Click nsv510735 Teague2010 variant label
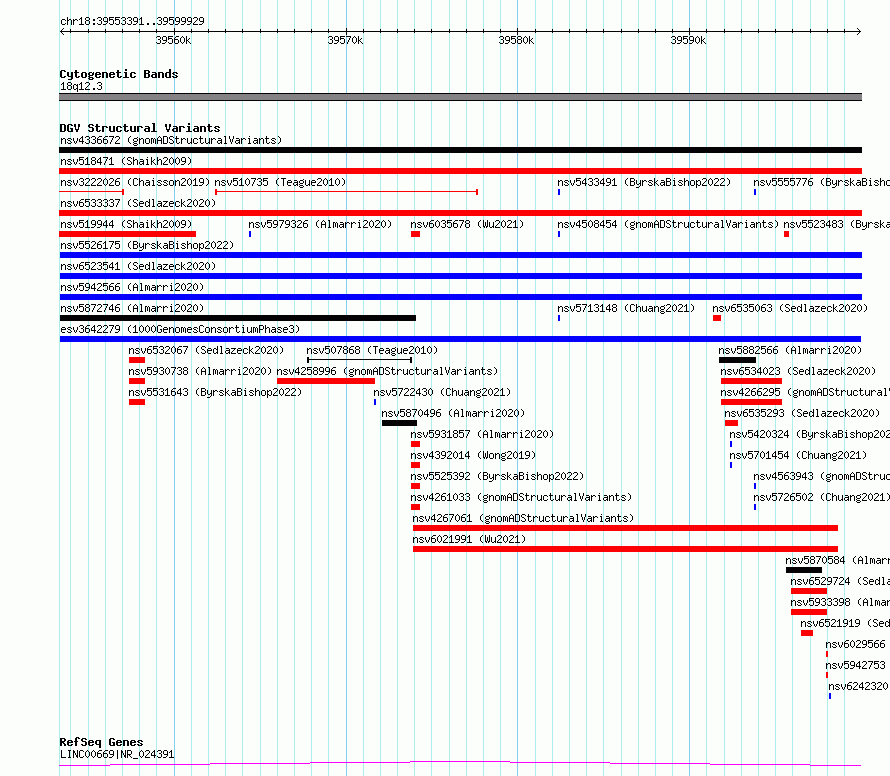 280,182
